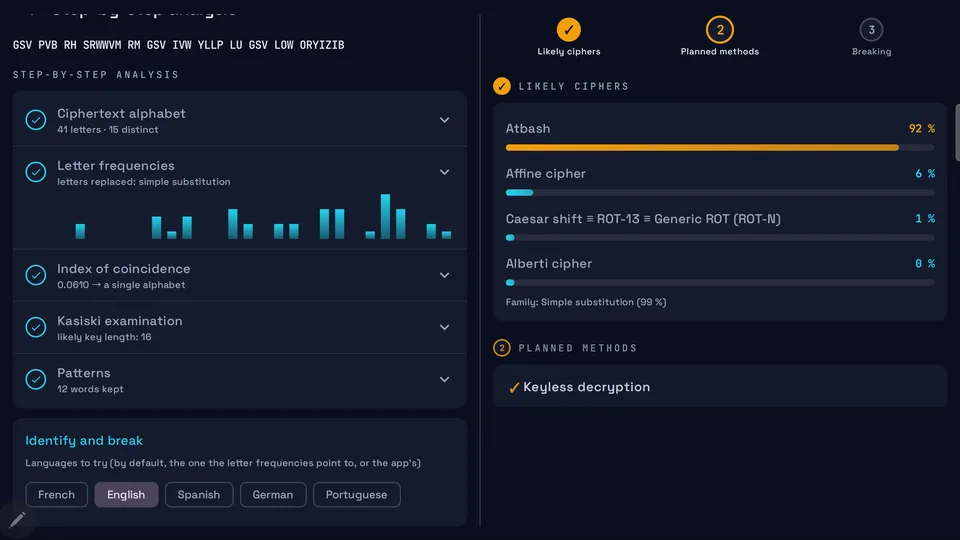Expand the Patterns section chevron
The image size is (960, 540).
tap(444, 379)
